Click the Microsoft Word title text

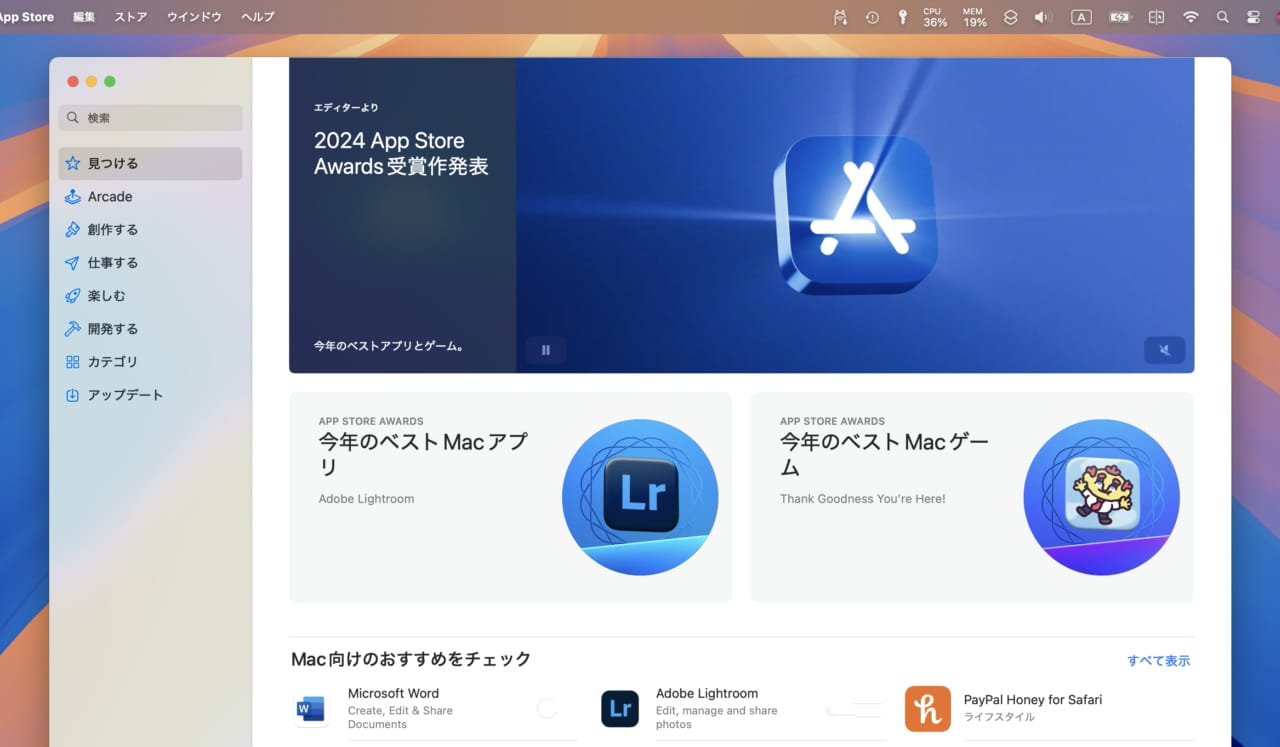click(393, 693)
